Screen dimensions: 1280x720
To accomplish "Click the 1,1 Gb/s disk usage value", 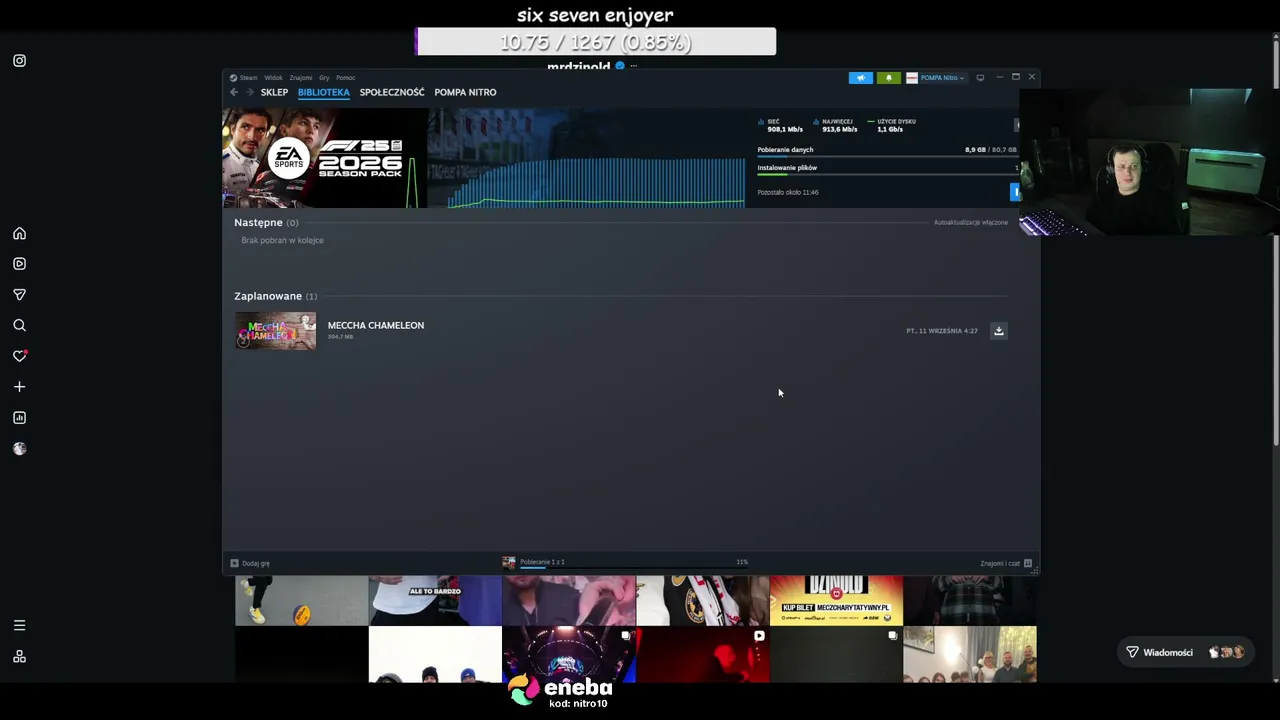I will click(x=890, y=129).
